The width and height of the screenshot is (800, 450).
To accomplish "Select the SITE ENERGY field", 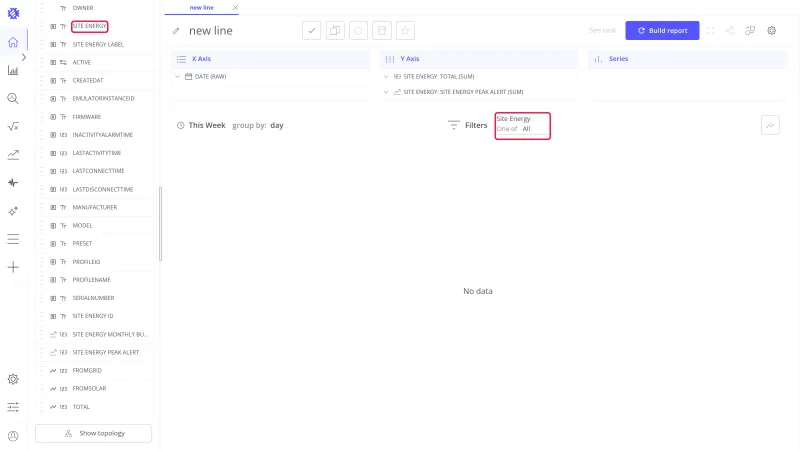I will point(89,26).
